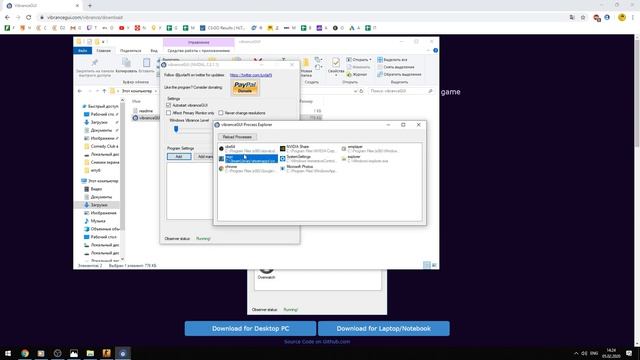Click the Свойства ribbon button
The image size is (640, 360).
tap(336, 67)
